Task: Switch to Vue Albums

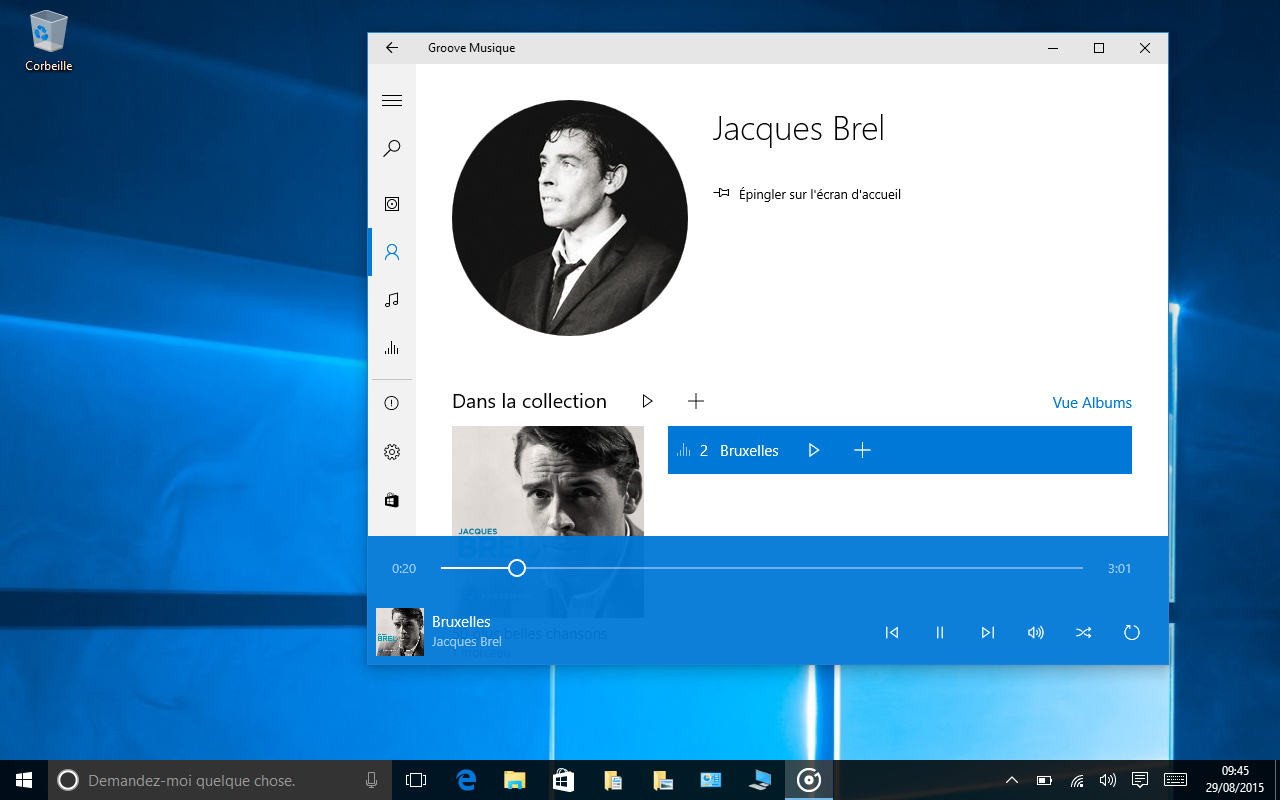Action: coord(1092,403)
